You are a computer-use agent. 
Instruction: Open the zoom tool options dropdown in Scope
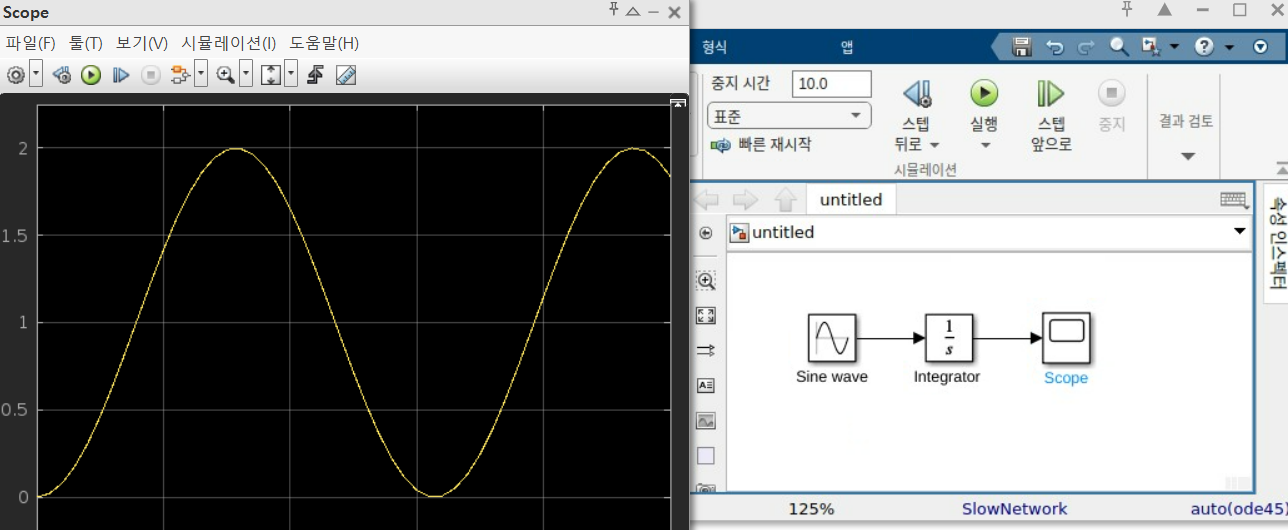(246, 74)
